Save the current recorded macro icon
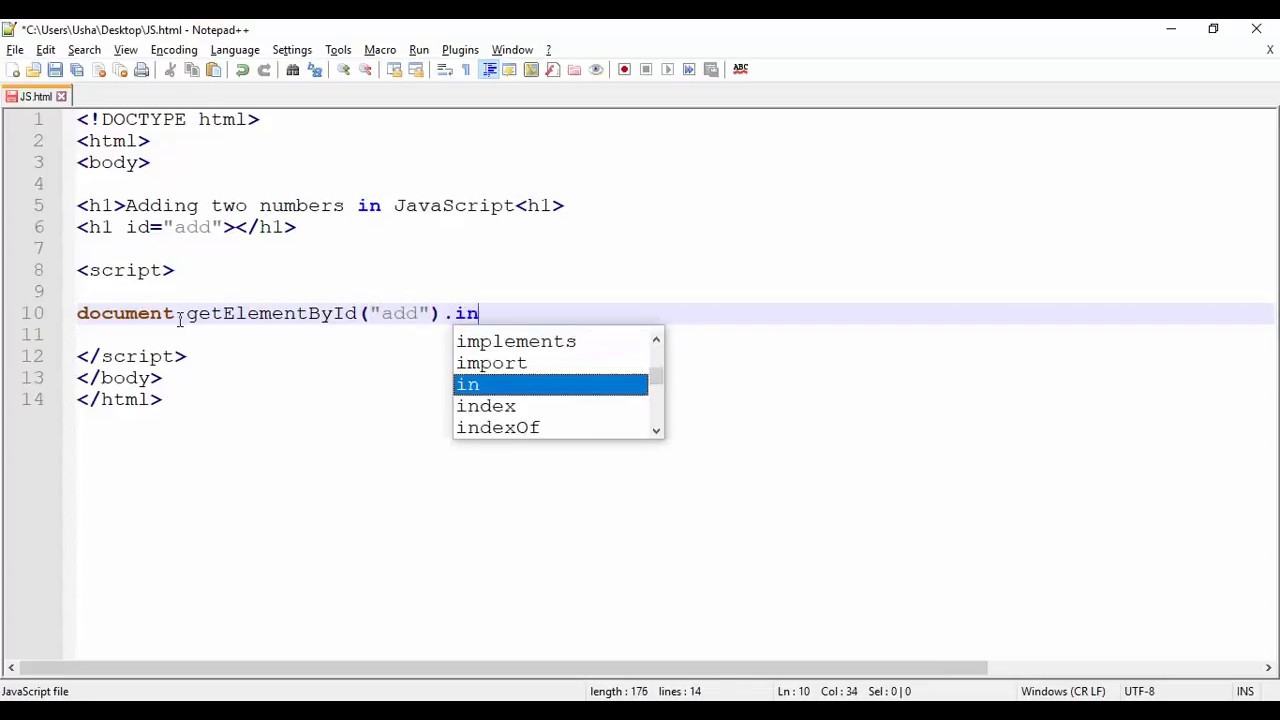The width and height of the screenshot is (1280, 720). tap(711, 70)
